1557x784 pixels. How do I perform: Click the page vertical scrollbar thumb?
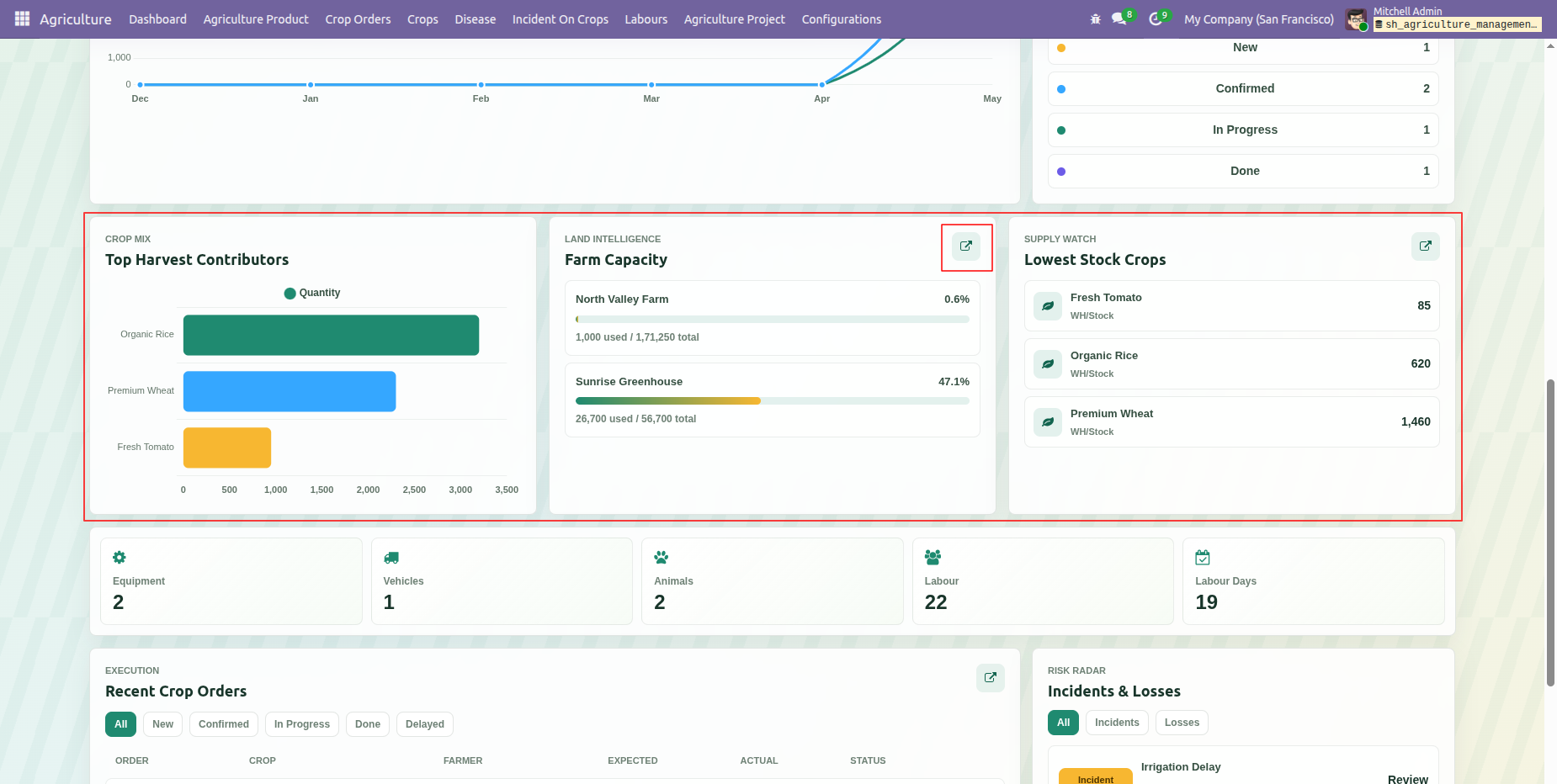(1550, 532)
